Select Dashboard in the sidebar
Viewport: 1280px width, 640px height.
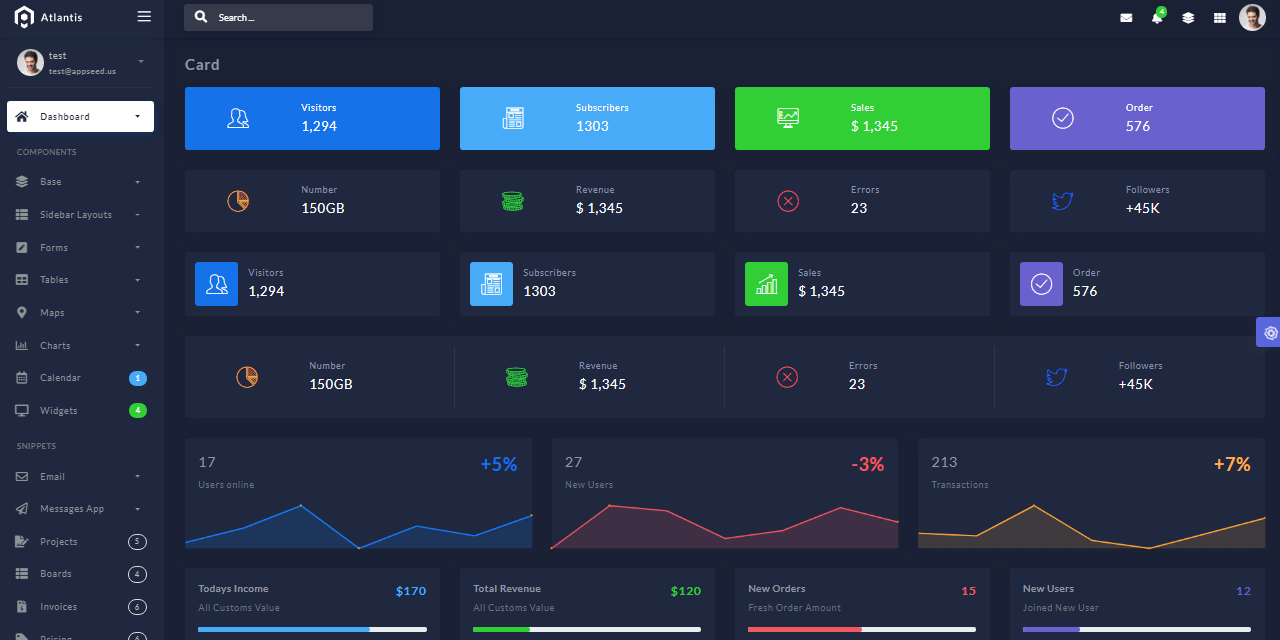(x=80, y=116)
